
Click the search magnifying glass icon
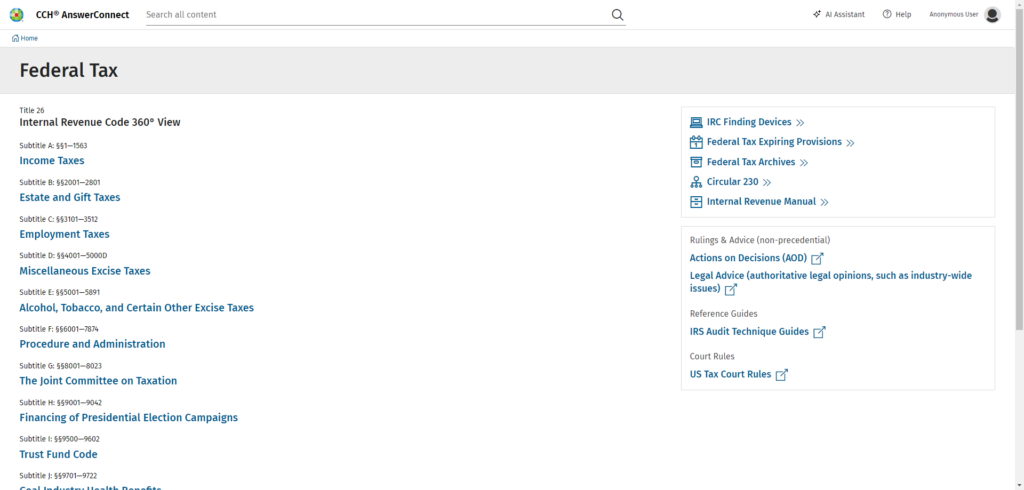(617, 15)
